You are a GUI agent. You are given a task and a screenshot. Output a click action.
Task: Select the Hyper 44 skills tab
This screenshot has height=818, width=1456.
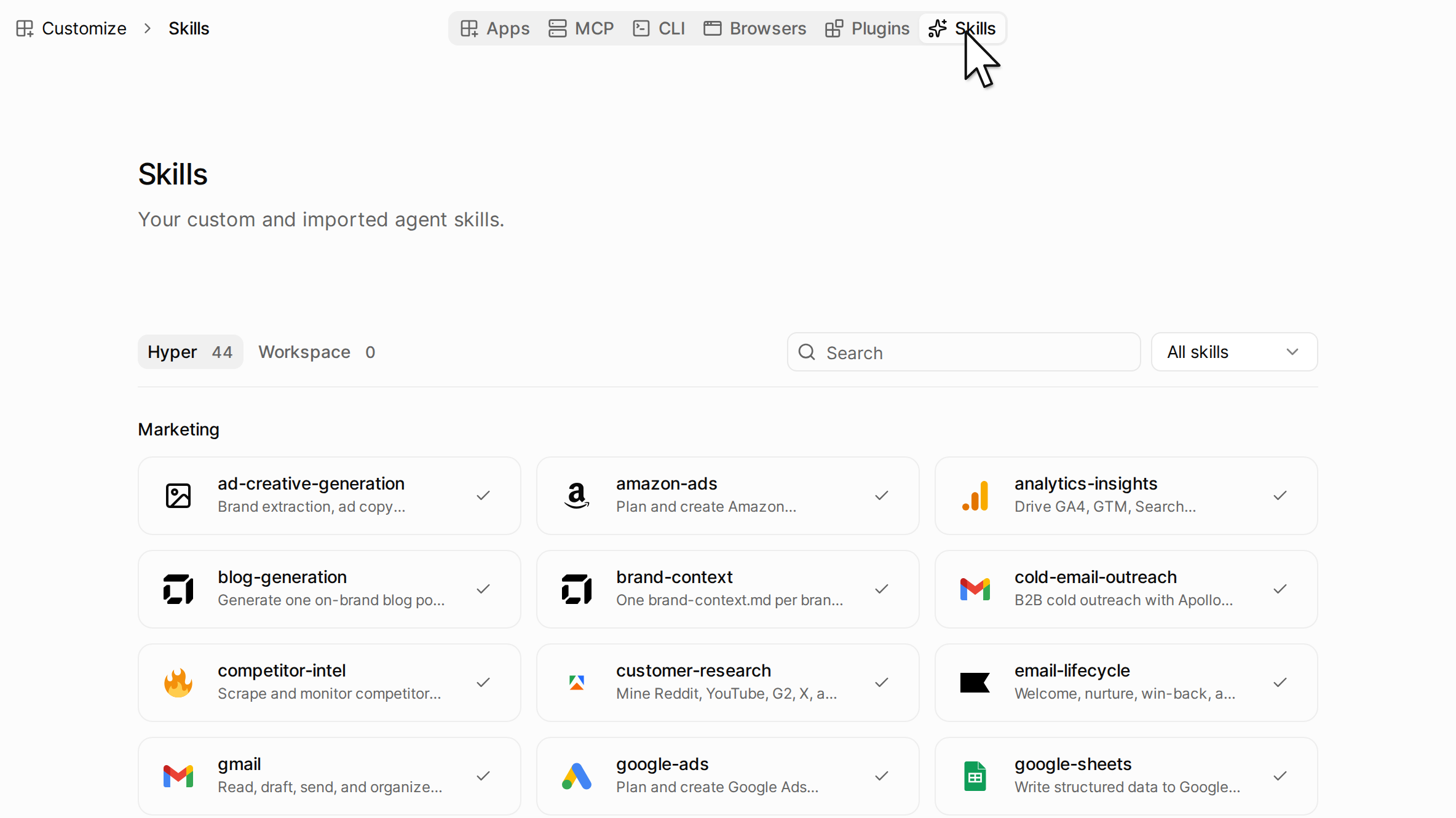click(190, 352)
